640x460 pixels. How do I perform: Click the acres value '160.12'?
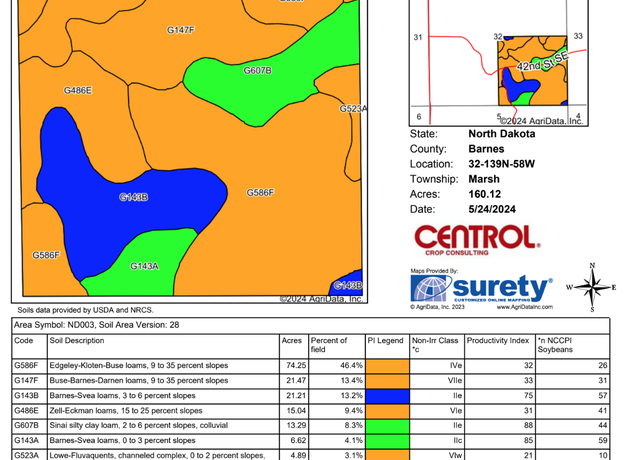pos(484,194)
